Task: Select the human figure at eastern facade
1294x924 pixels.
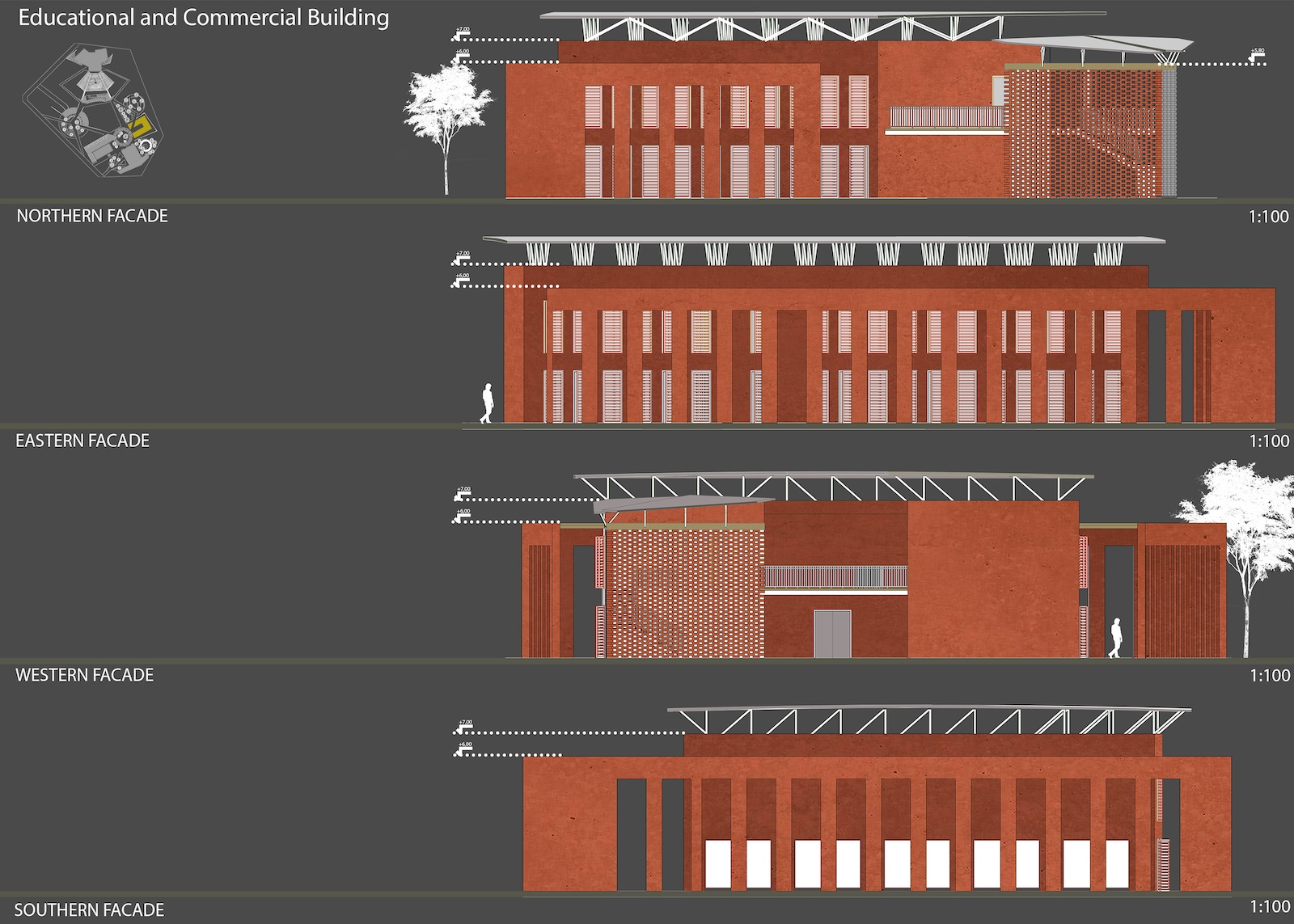Action: click(x=487, y=403)
